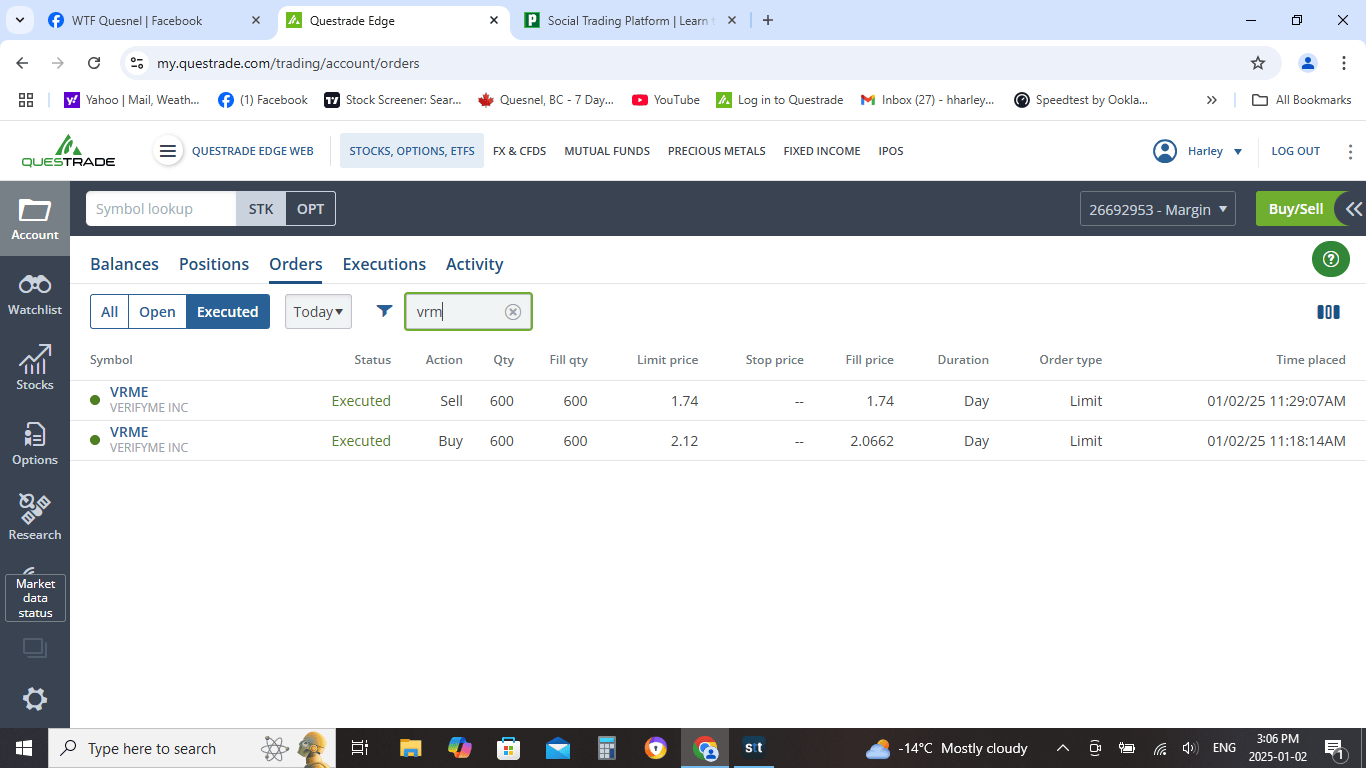
Task: Select the OPT symbol type toggle
Action: point(310,209)
